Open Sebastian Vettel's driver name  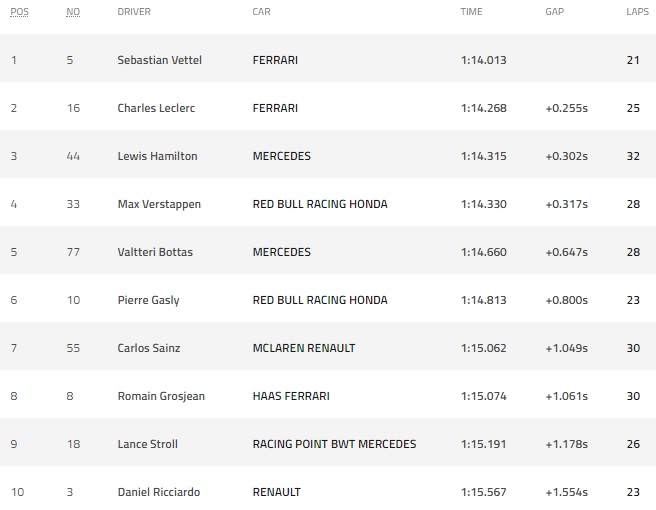click(159, 60)
